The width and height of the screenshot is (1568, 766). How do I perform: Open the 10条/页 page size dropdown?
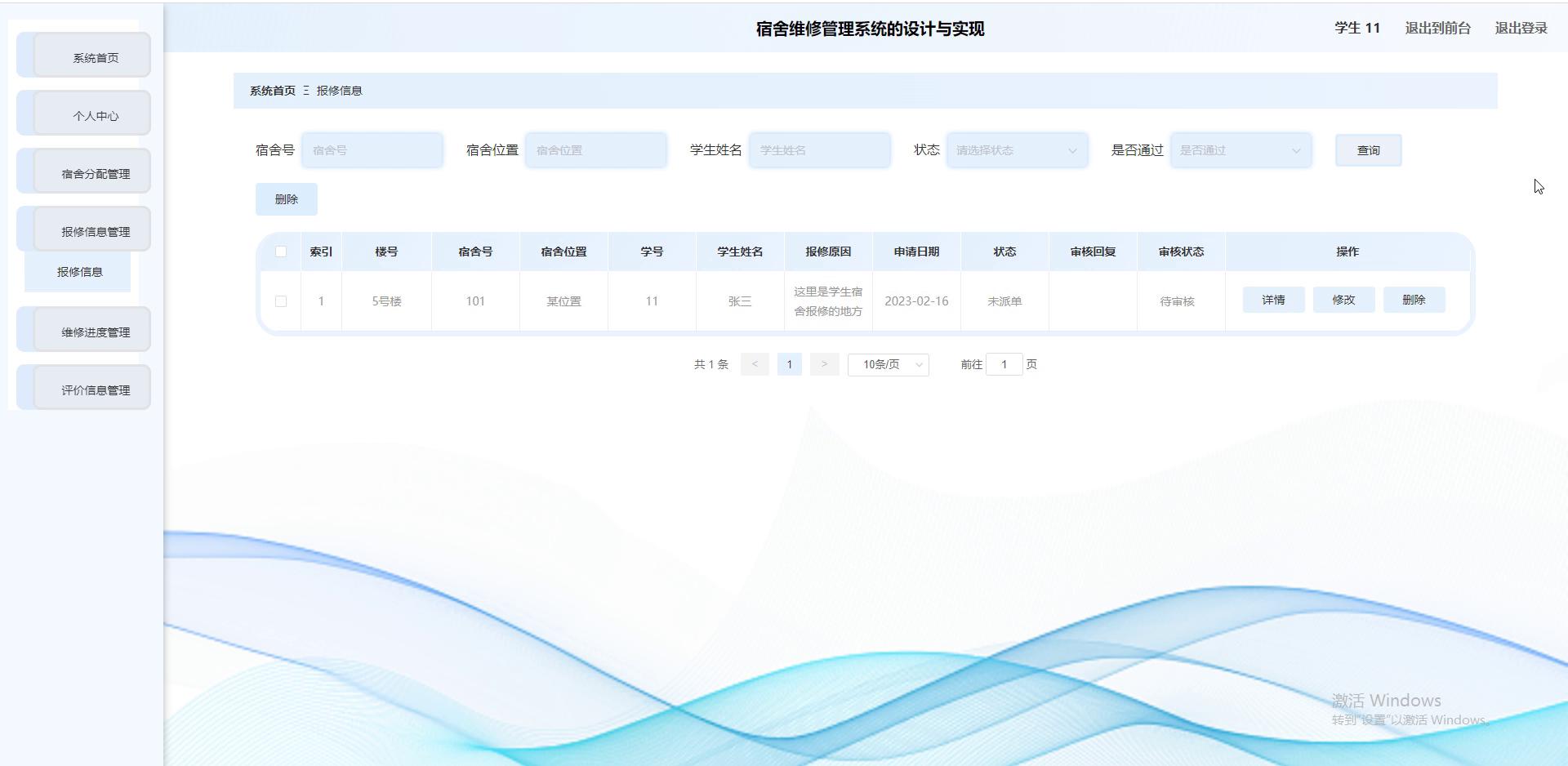pyautogui.click(x=889, y=364)
